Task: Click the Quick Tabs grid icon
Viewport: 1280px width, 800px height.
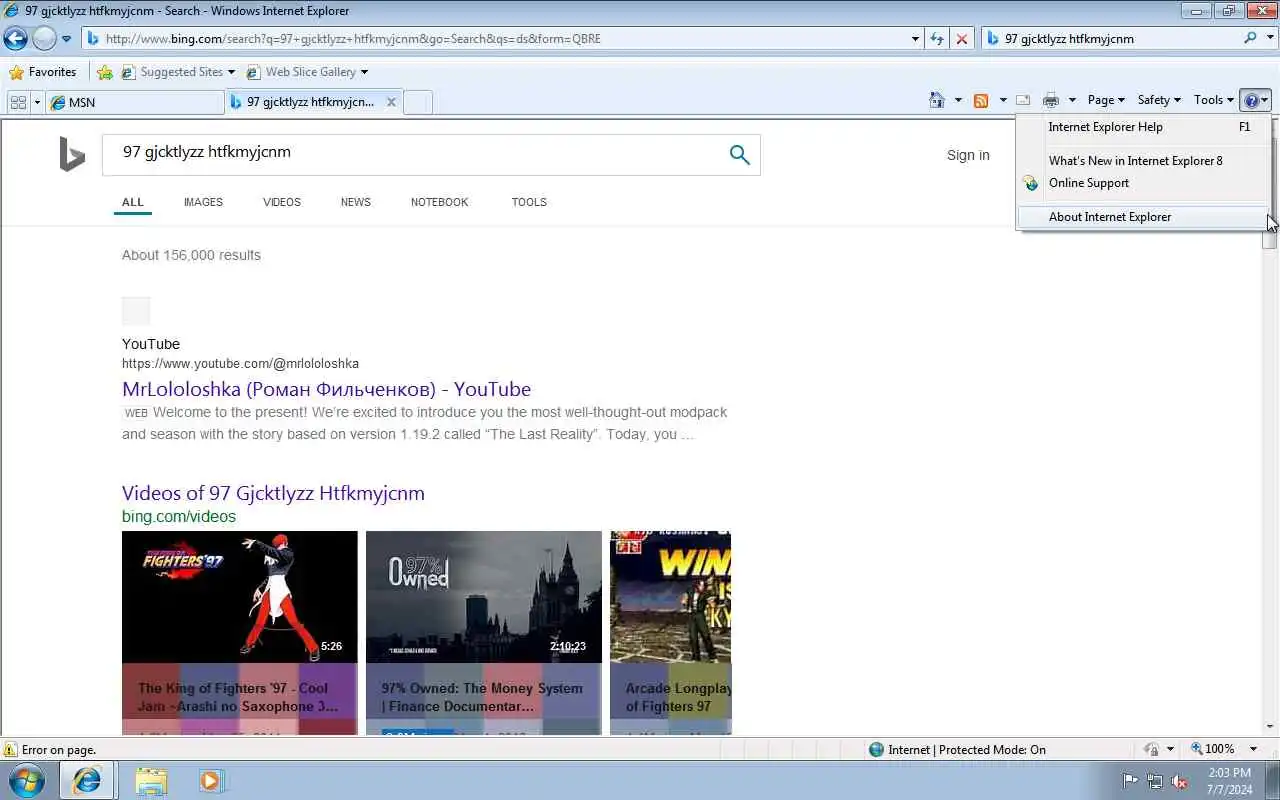Action: coord(18,102)
